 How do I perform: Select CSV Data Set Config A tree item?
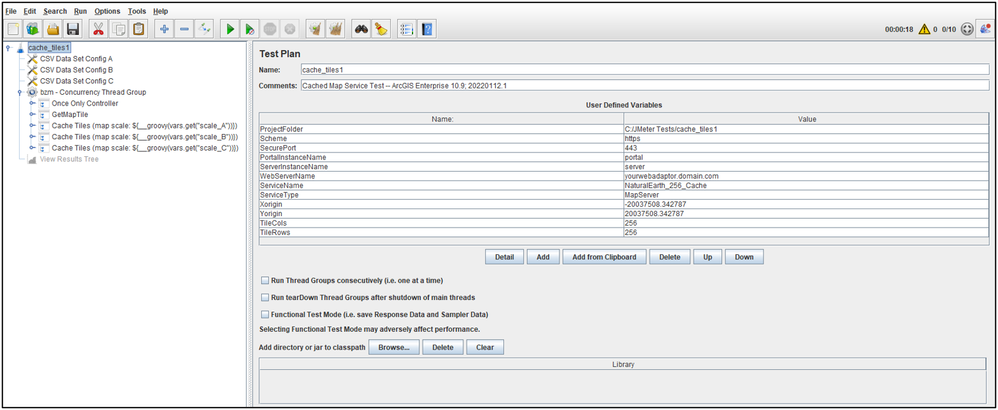[76, 59]
